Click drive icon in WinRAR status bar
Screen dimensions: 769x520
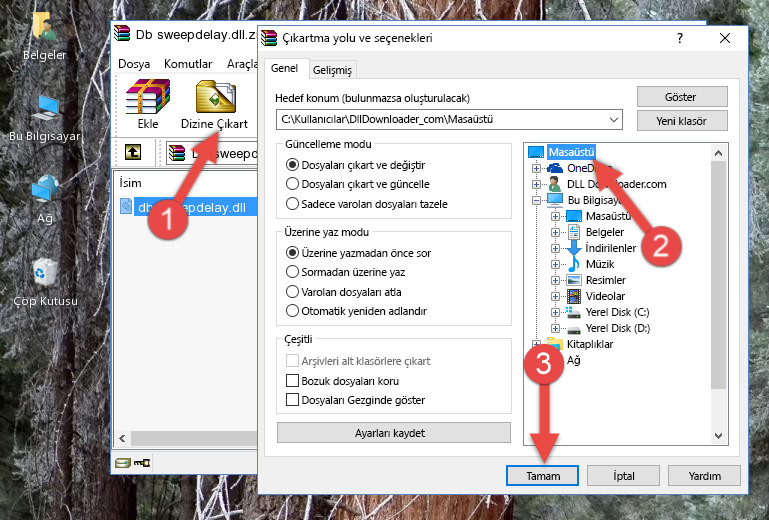(x=123, y=462)
